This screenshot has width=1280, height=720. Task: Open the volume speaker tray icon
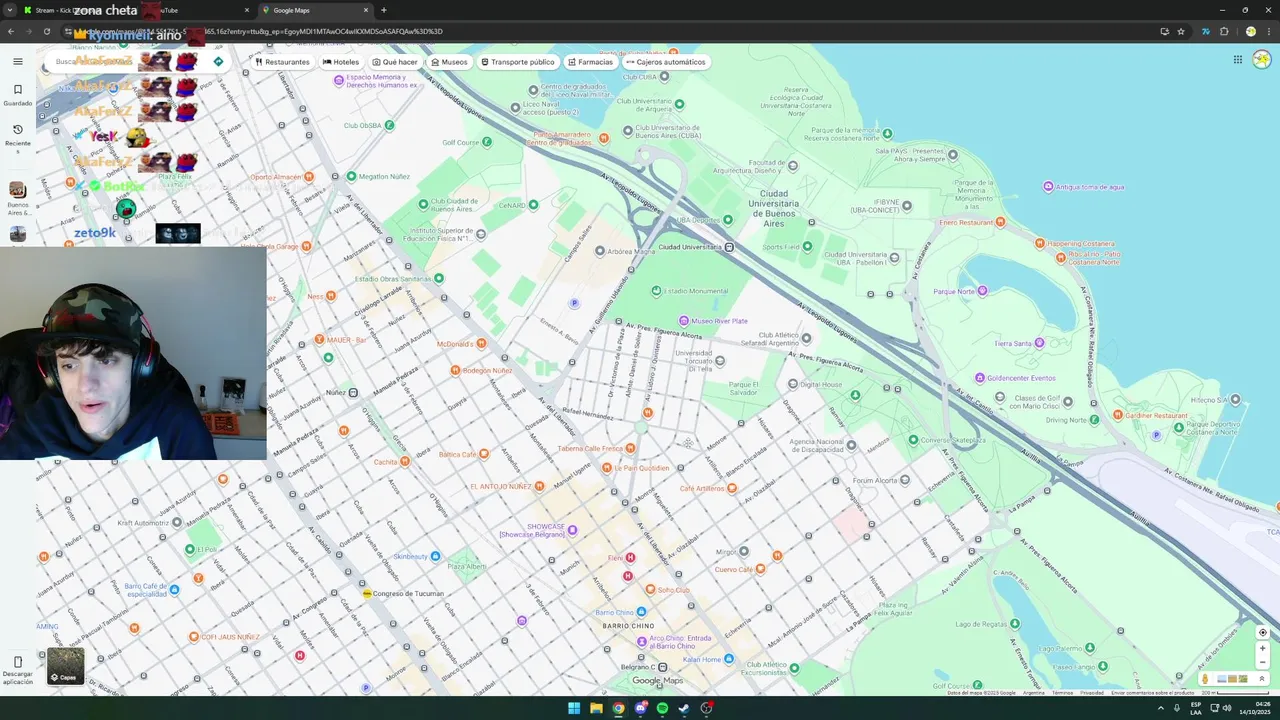pos(1226,708)
